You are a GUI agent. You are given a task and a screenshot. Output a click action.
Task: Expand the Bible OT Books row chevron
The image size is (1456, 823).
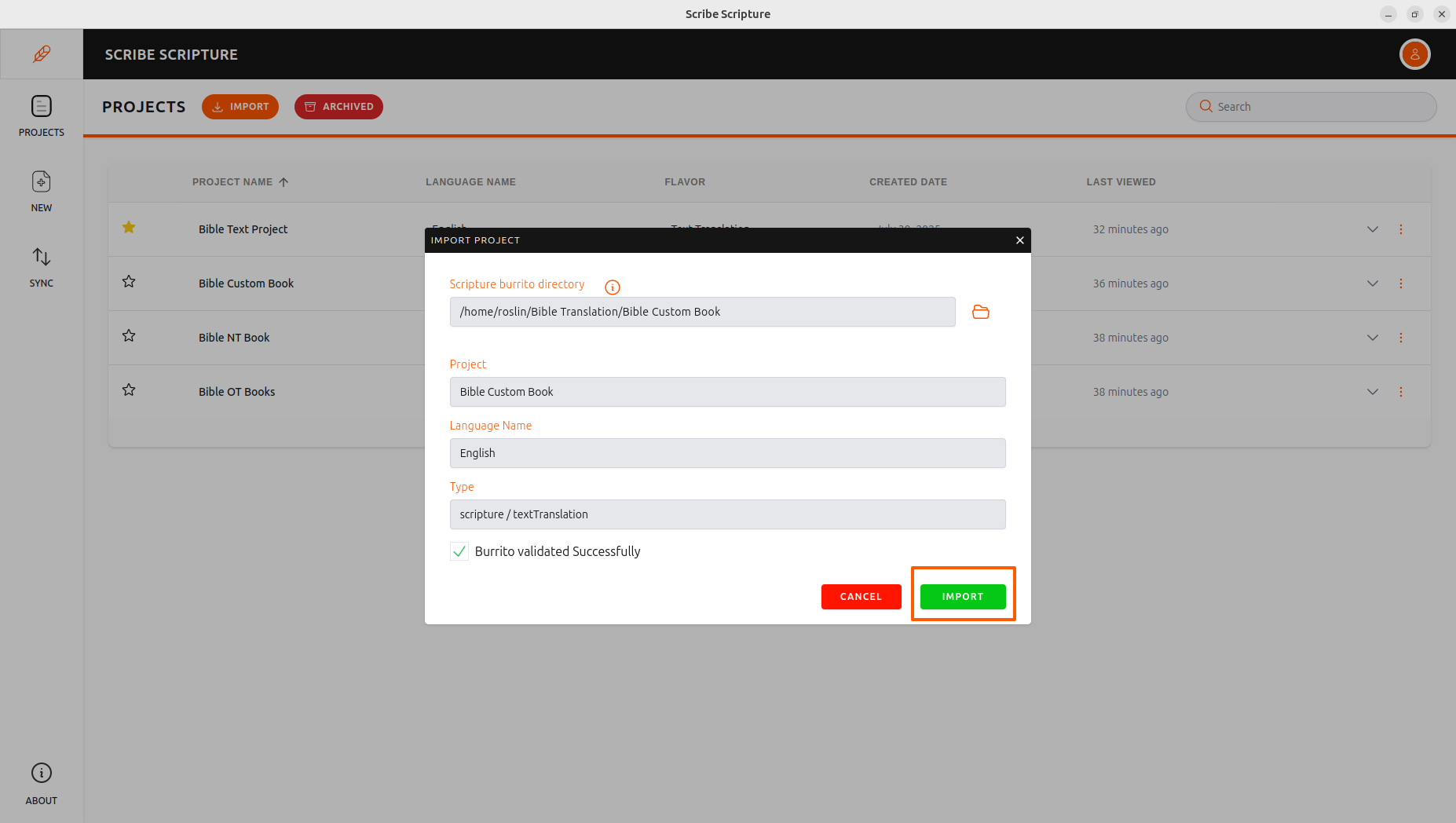click(1372, 392)
